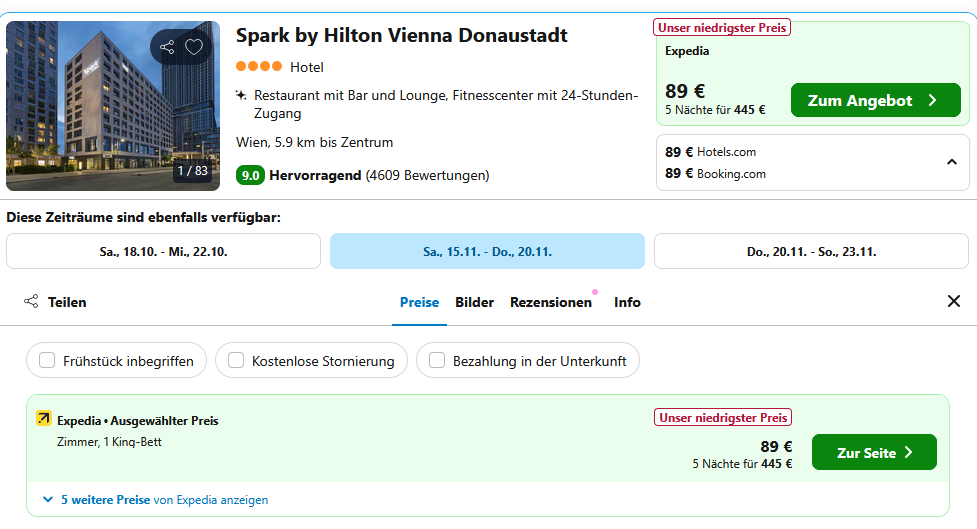977x529 pixels.
Task: Click the four orange star rating dots
Action: click(259, 67)
